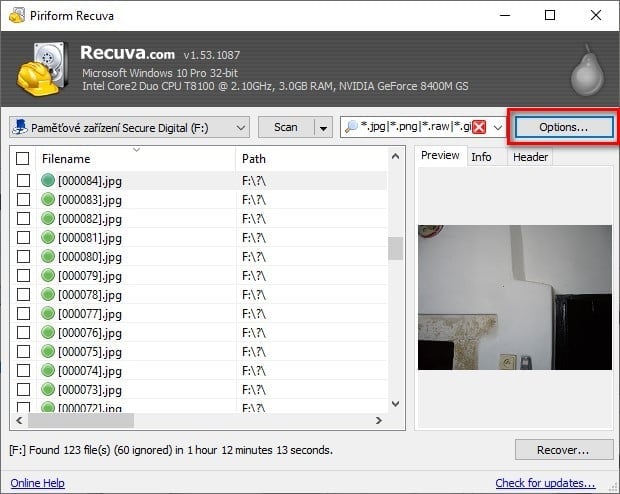Click the file list scroll down arrow
The width and height of the screenshot is (620, 494).
[x=395, y=404]
